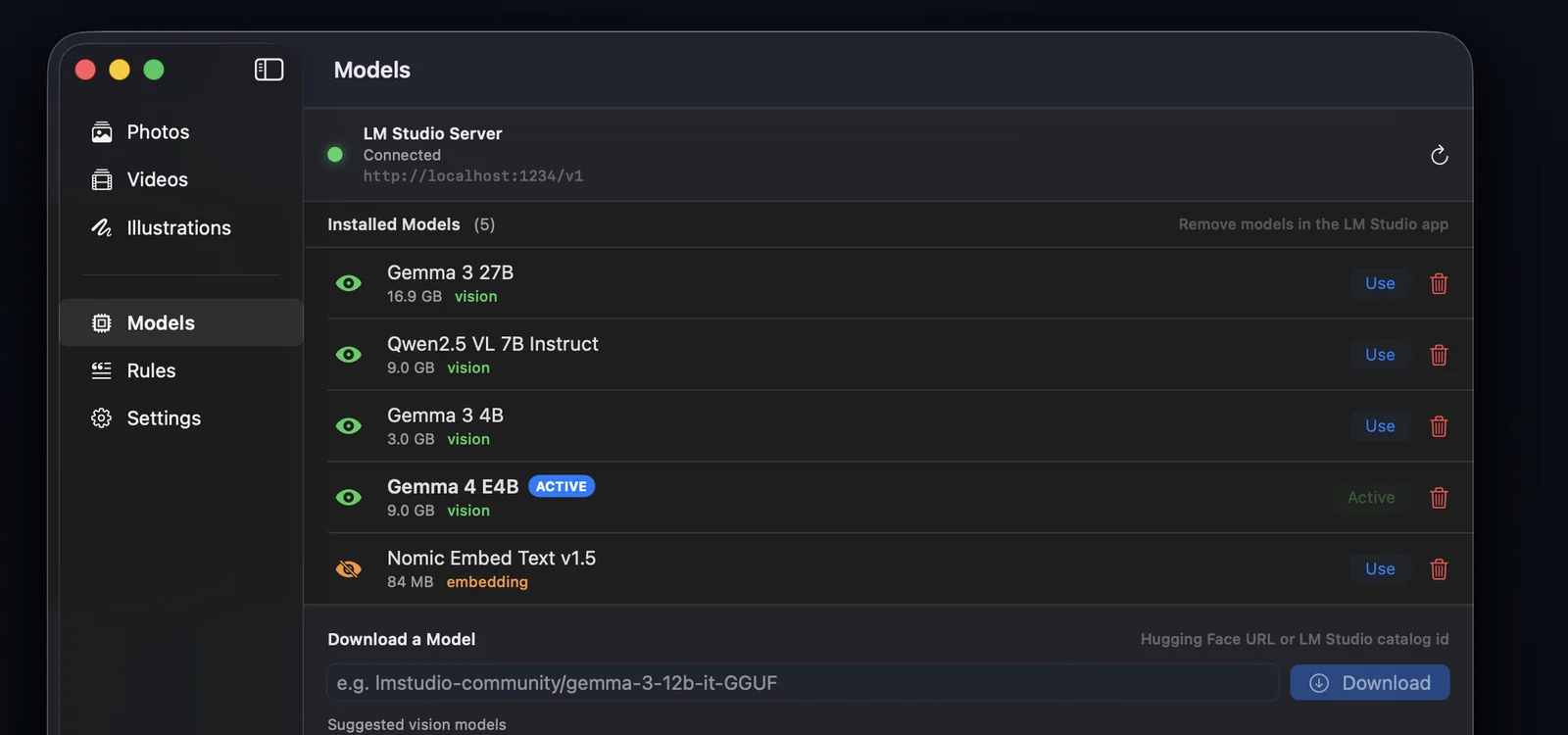Click the green server status indicator
Viewport: 1568px width, 735px height.
tap(335, 155)
